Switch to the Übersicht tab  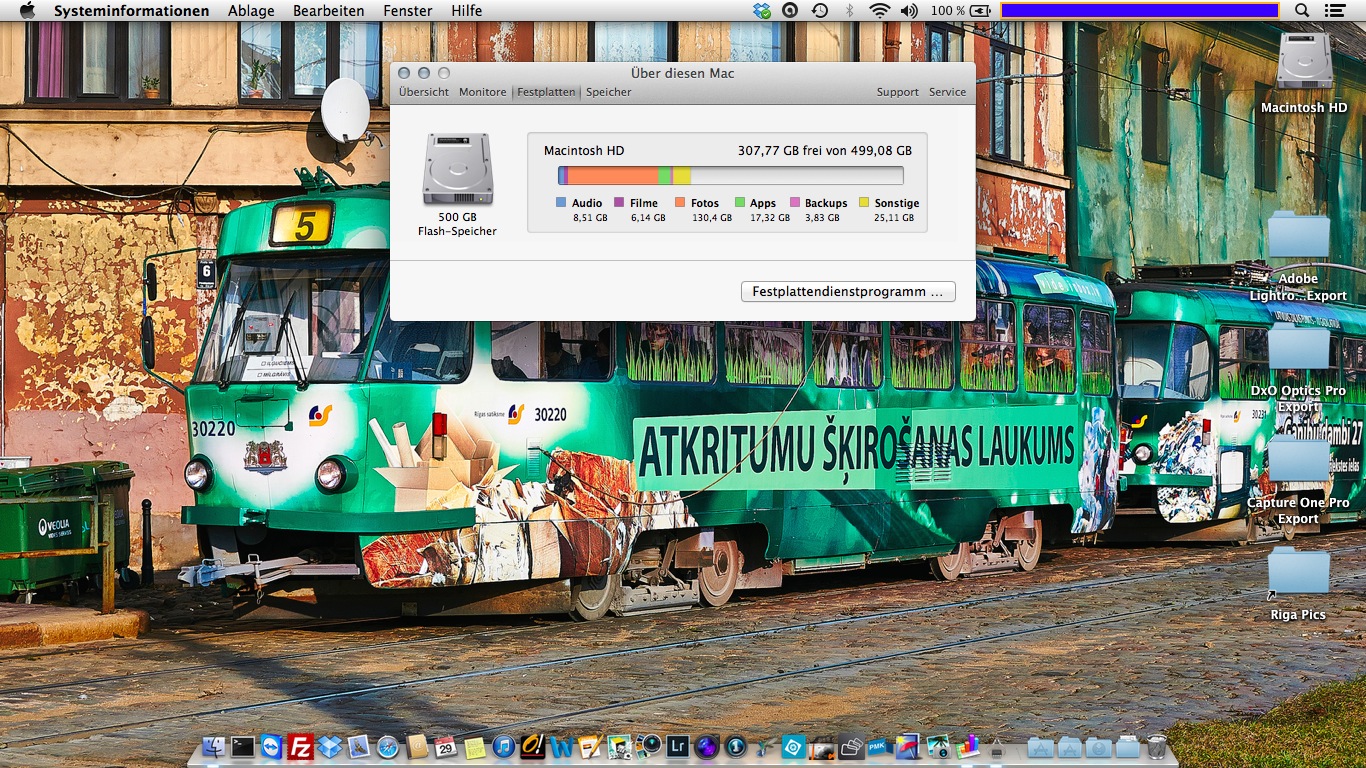424,92
